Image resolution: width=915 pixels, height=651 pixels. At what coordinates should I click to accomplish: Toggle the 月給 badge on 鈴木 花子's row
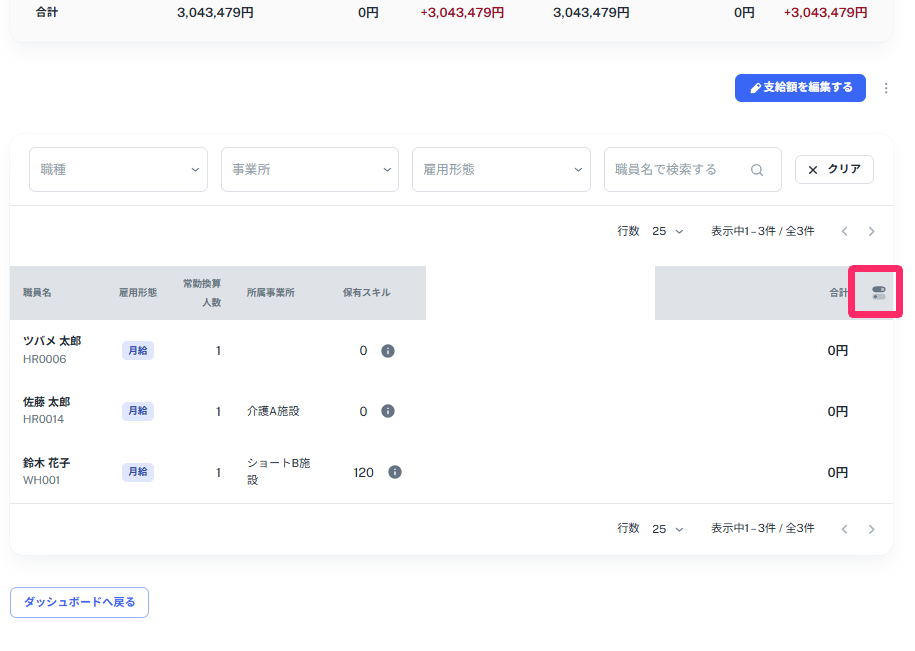137,471
